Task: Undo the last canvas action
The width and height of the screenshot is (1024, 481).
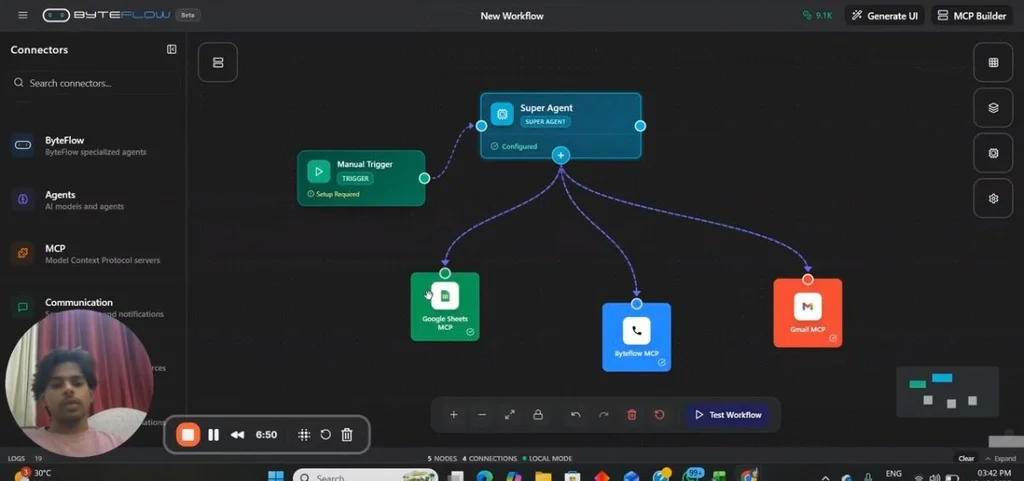Action: tap(575, 415)
